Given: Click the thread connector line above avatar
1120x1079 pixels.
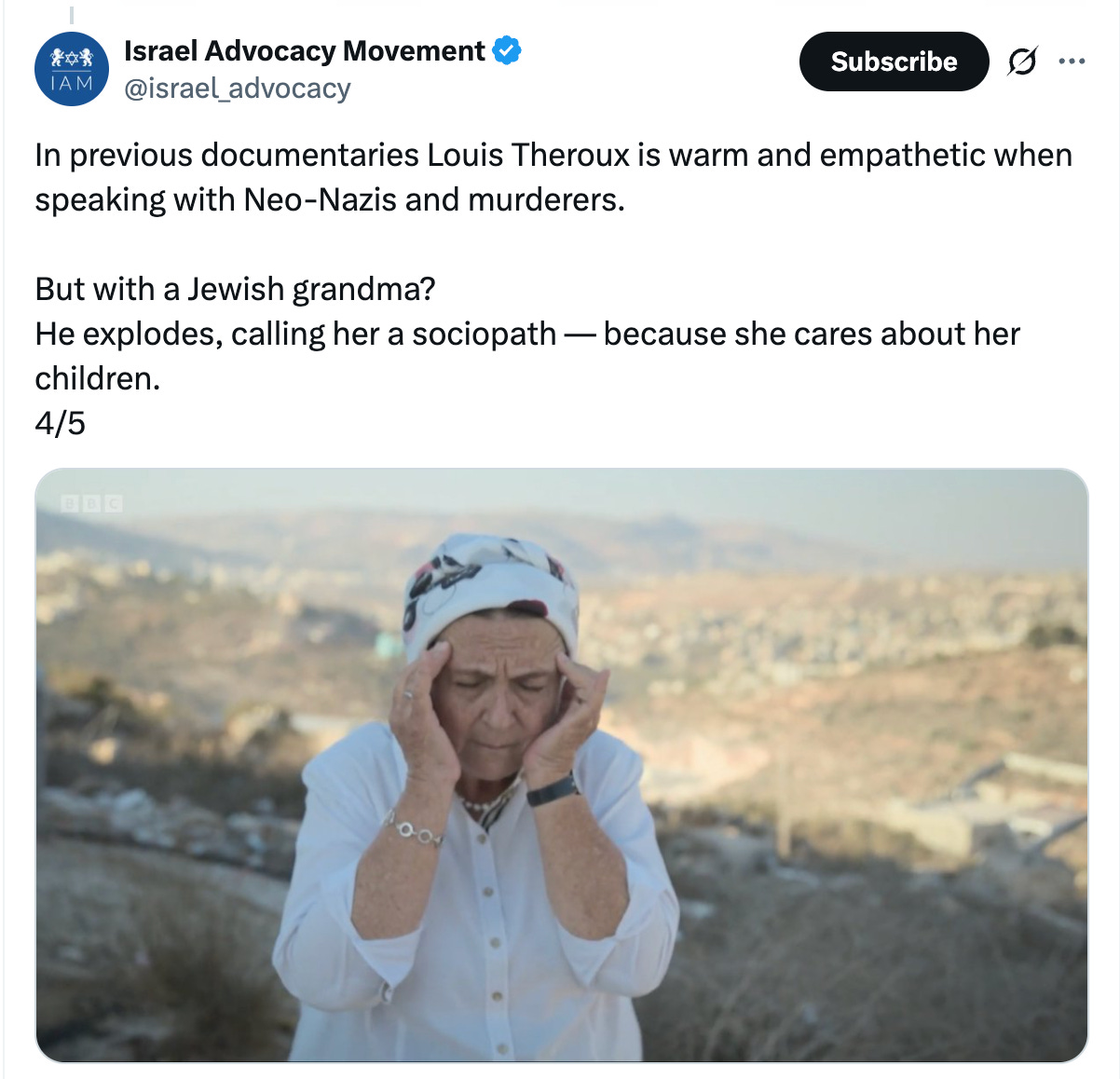Looking at the screenshot, I should tap(72, 14).
